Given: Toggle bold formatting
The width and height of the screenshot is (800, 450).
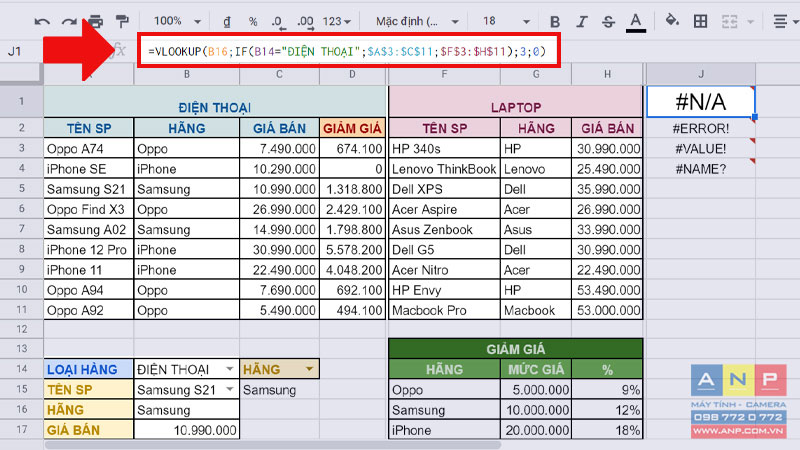Looking at the screenshot, I should pos(555,21).
